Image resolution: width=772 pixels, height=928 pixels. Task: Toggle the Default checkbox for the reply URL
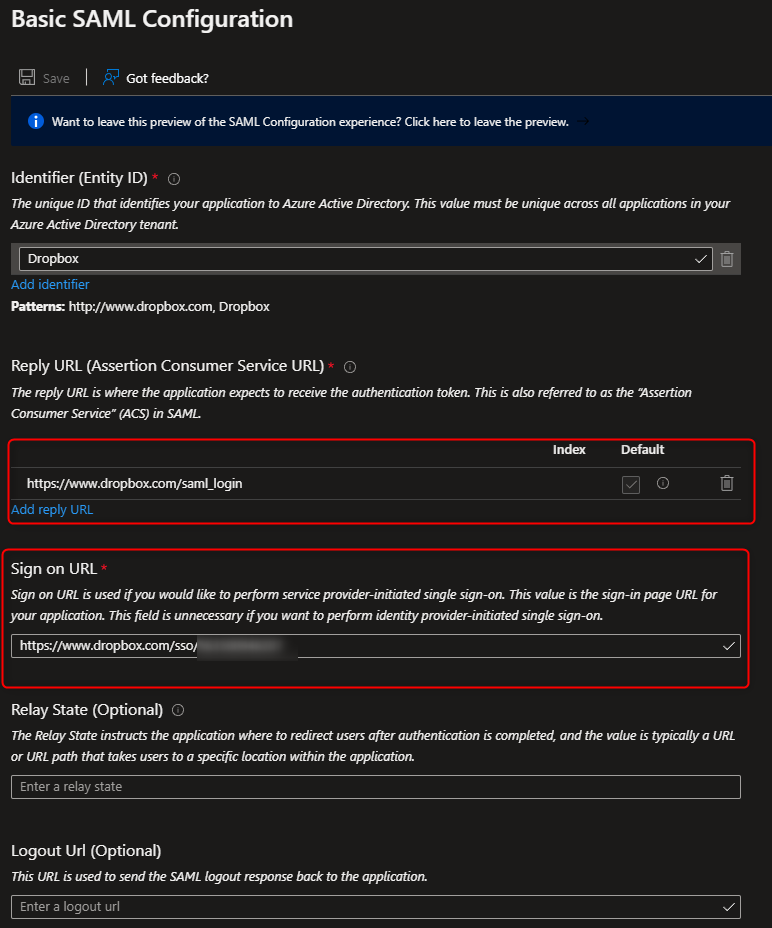coord(630,484)
